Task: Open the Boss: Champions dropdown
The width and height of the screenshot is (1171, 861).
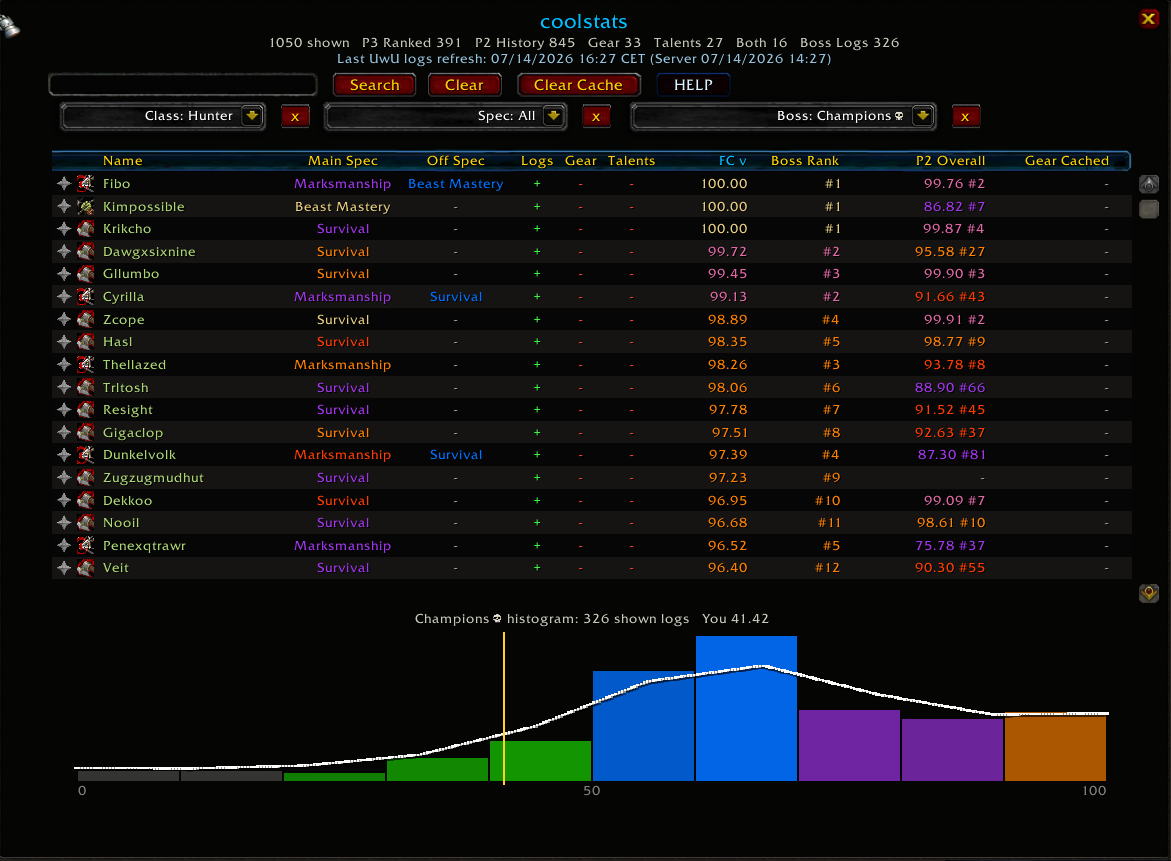Action: pos(923,116)
